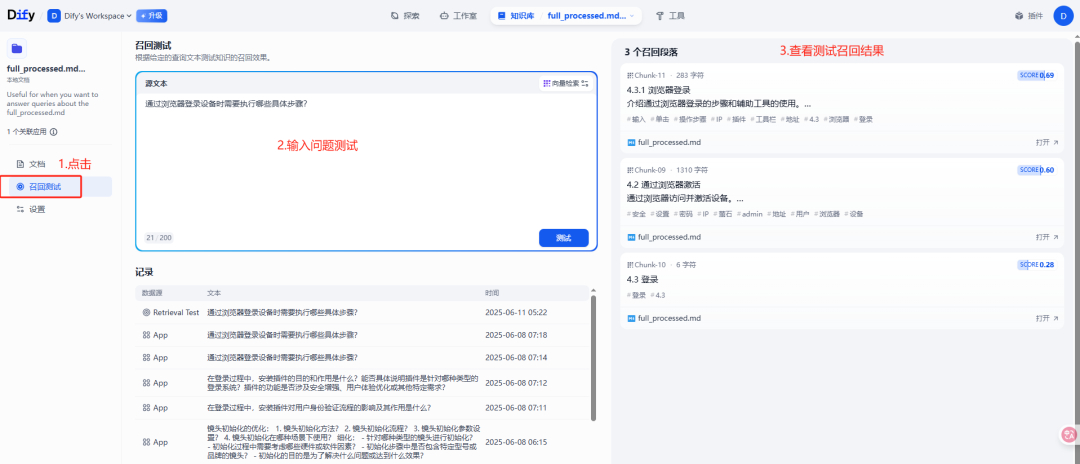Select the App record dated 2025-06-08 07:14

(x=362, y=358)
